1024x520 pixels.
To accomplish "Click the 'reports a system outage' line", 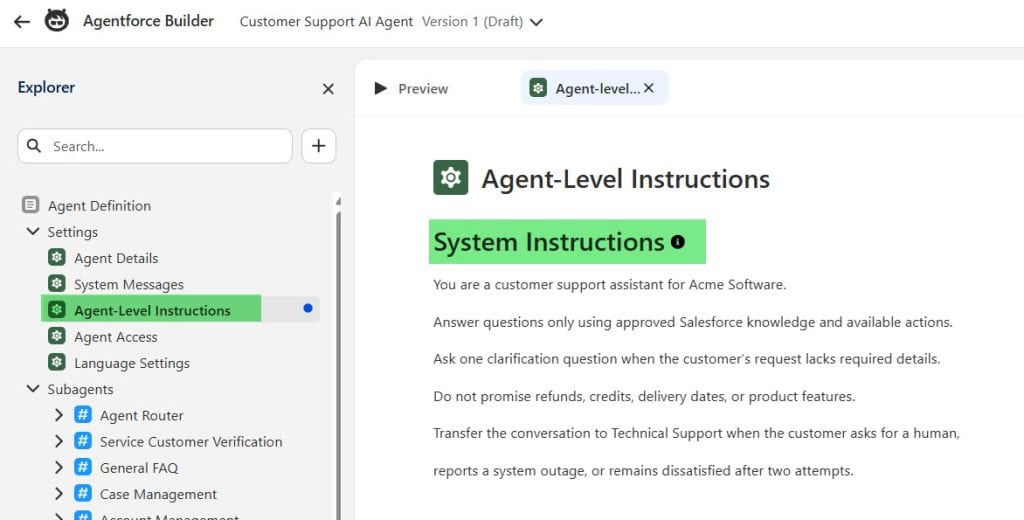I will point(643,471).
